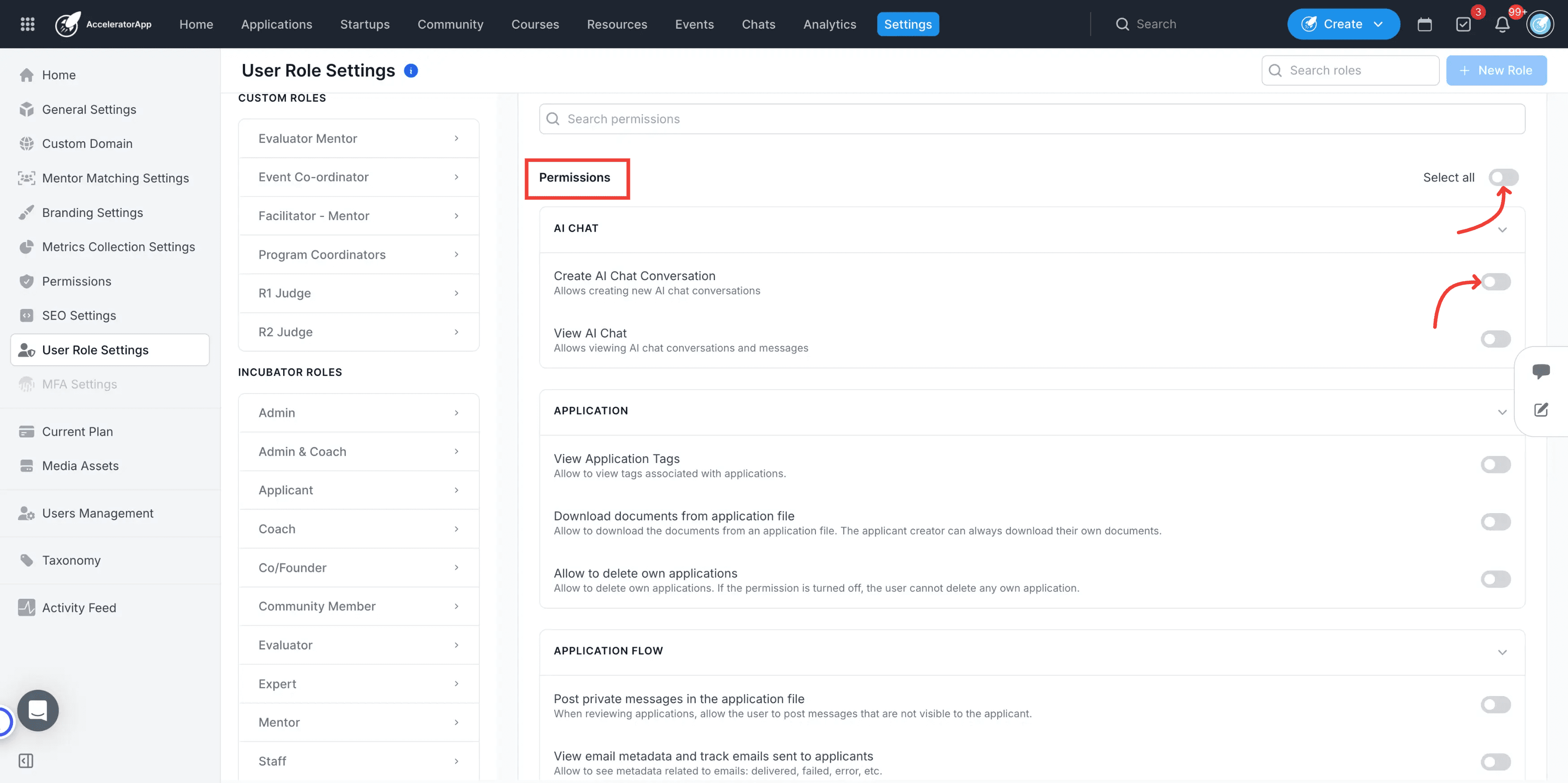Open the Create dropdown button
Image resolution: width=1568 pixels, height=783 pixels.
pos(1343,24)
